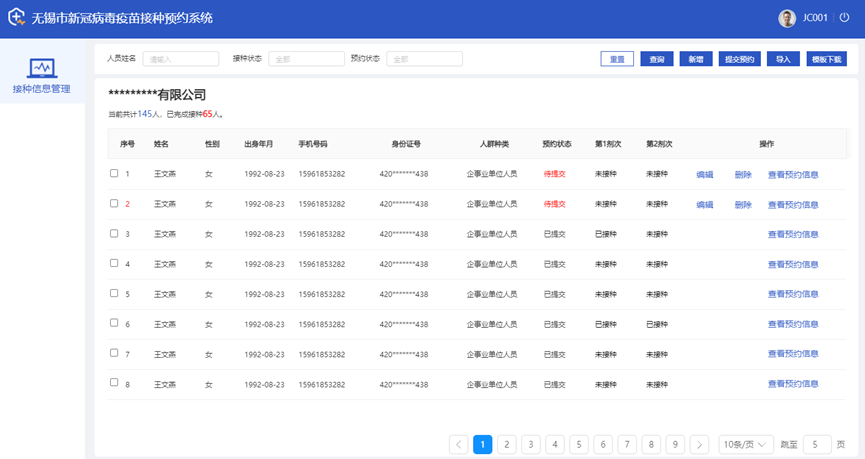This screenshot has width=865, height=459.
Task: Jump to page 5 in pagination
Action: (579, 444)
